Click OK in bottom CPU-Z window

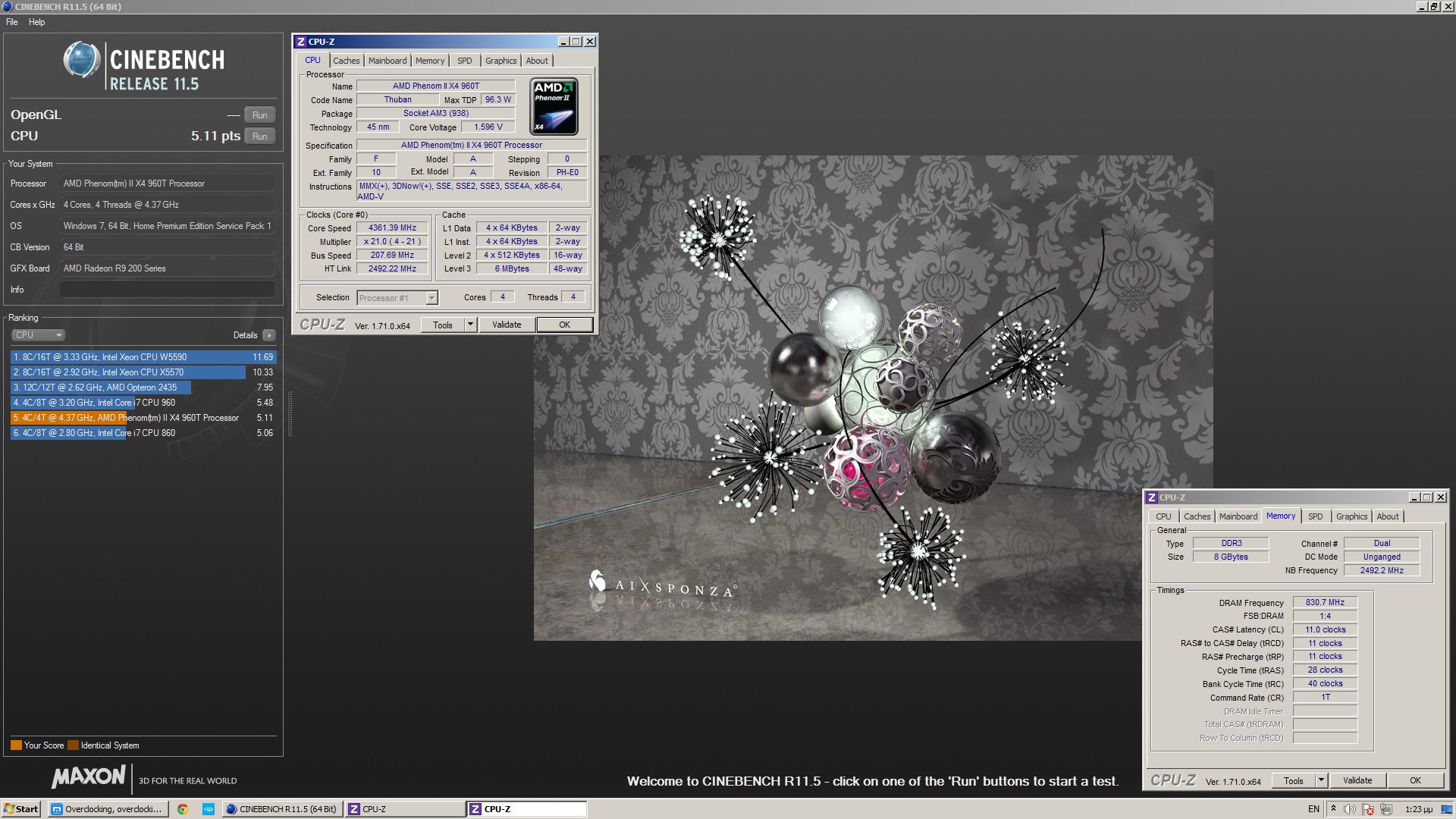click(x=1415, y=781)
